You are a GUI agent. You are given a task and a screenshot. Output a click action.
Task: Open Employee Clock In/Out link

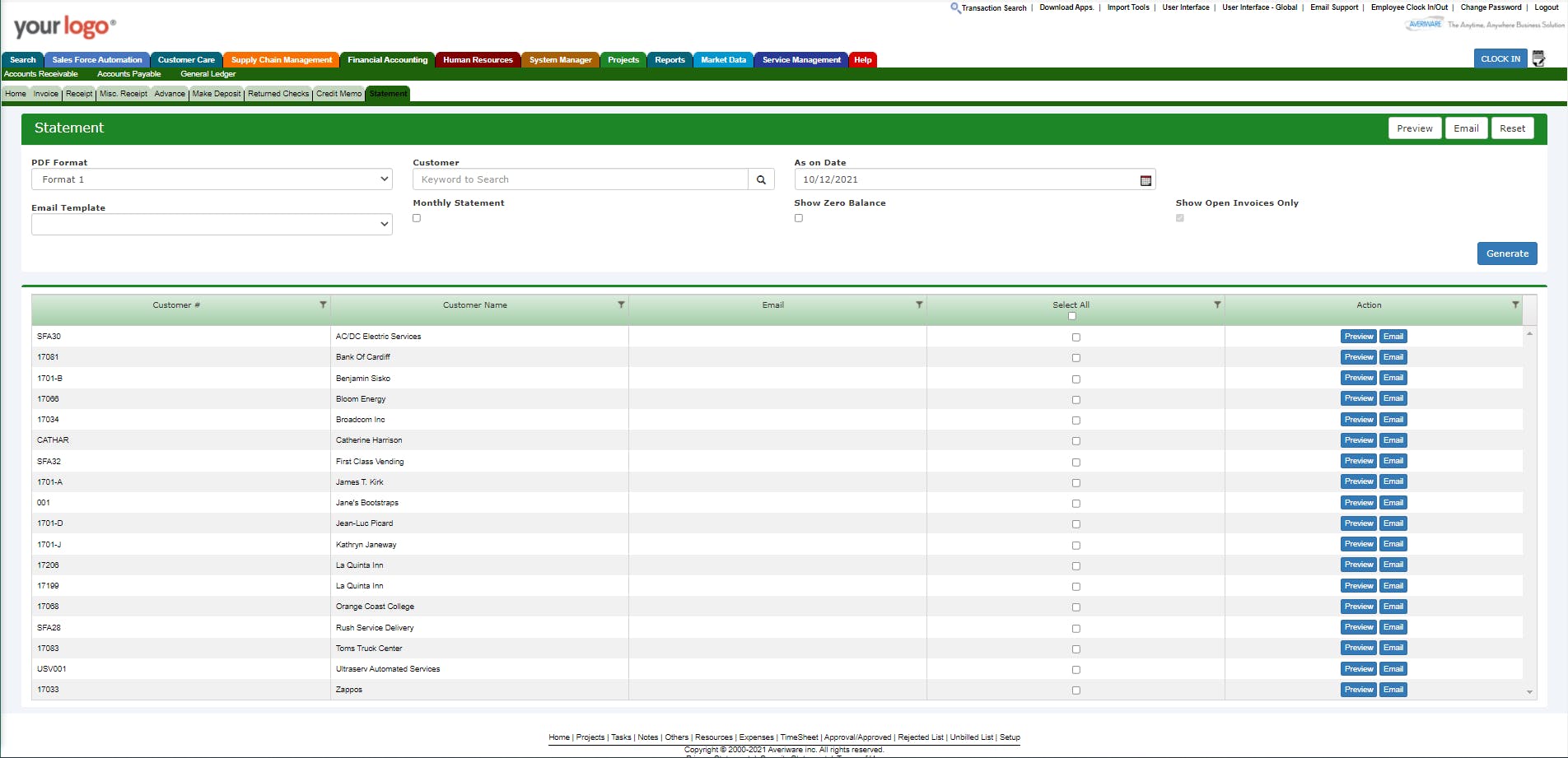[x=1409, y=7]
